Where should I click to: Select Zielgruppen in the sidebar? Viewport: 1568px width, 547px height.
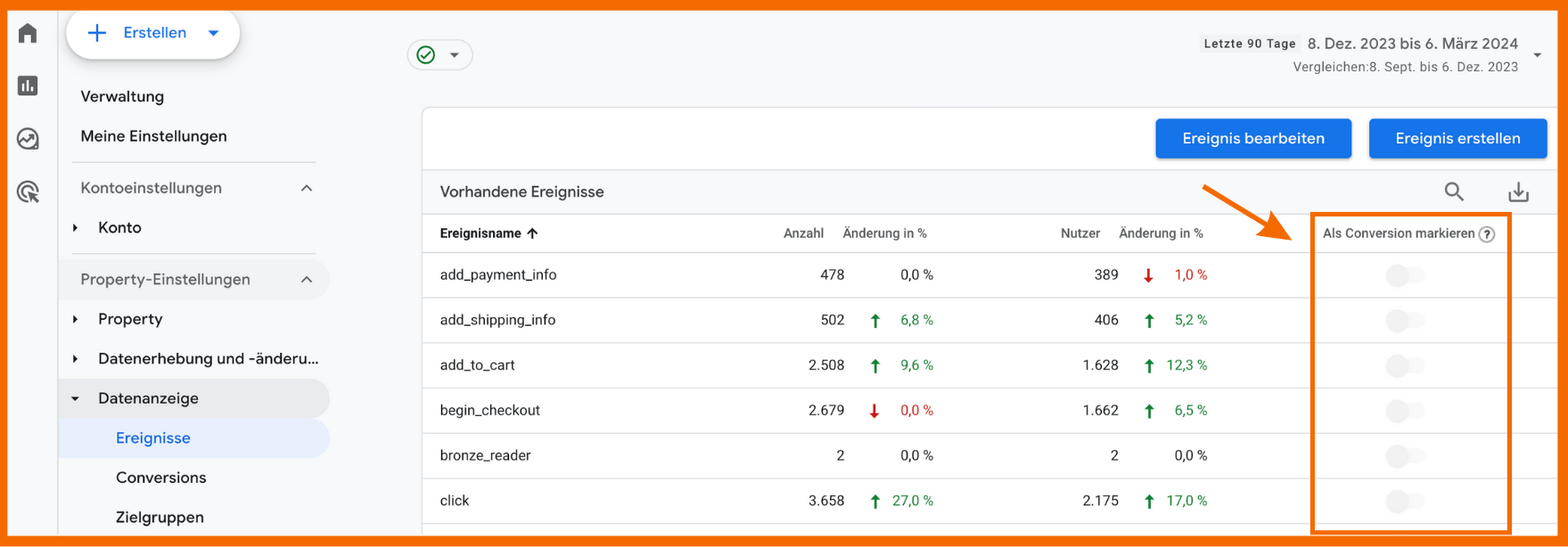160,517
